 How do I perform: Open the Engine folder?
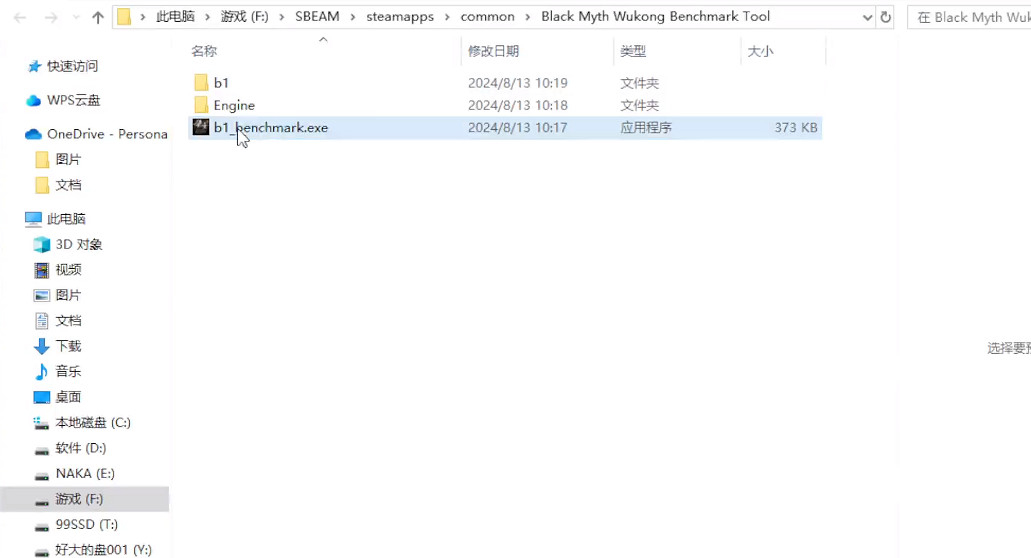click(234, 105)
